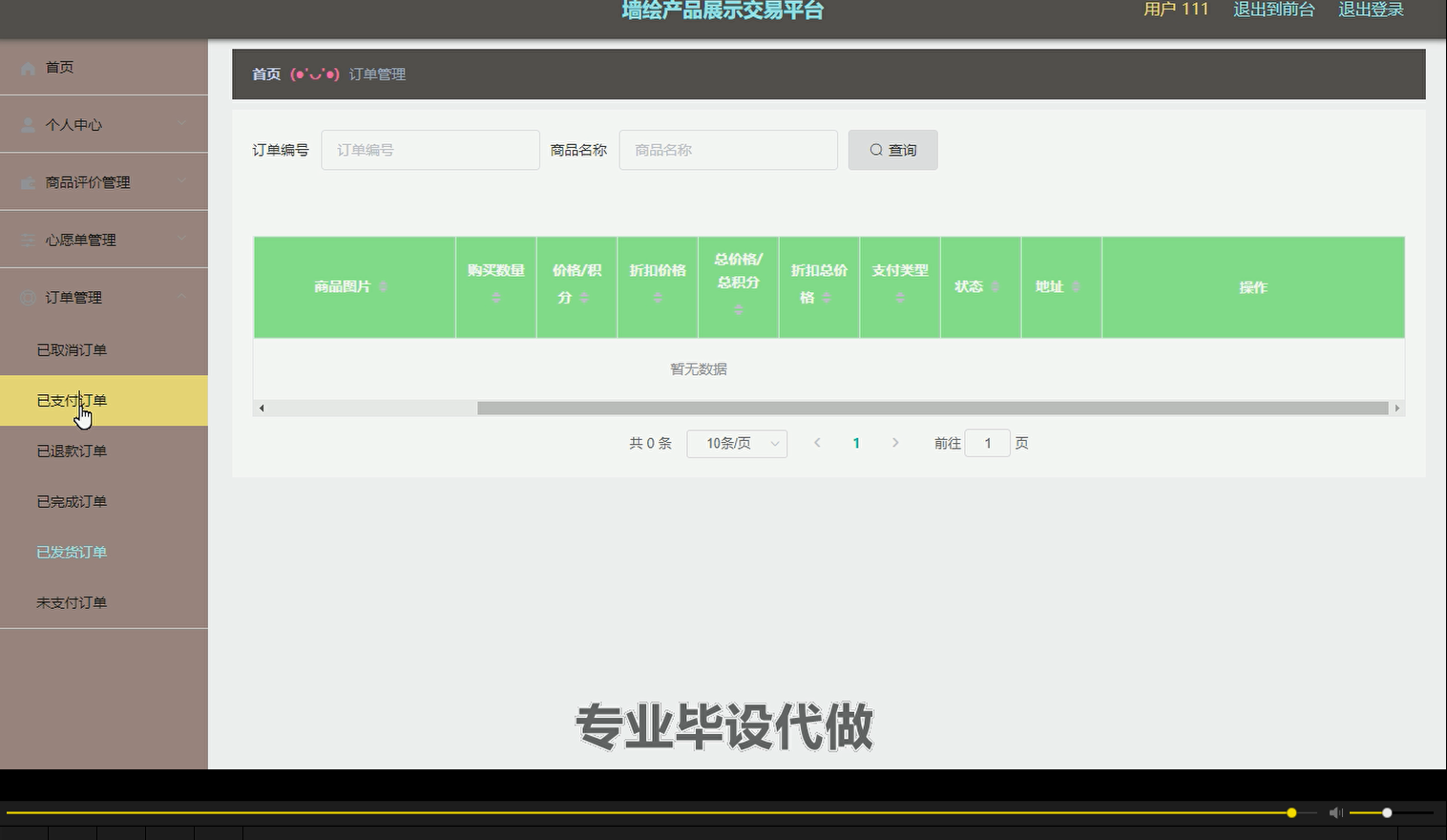Click the 心愿单管理 sidebar icon

27,240
